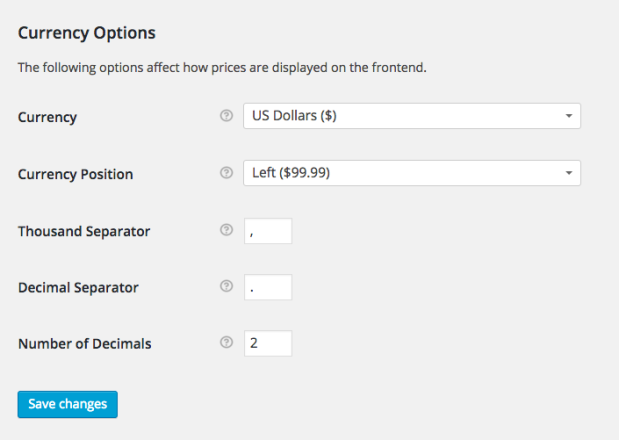619x440 pixels.
Task: Click the Thousand Separator label
Action: (x=84, y=231)
